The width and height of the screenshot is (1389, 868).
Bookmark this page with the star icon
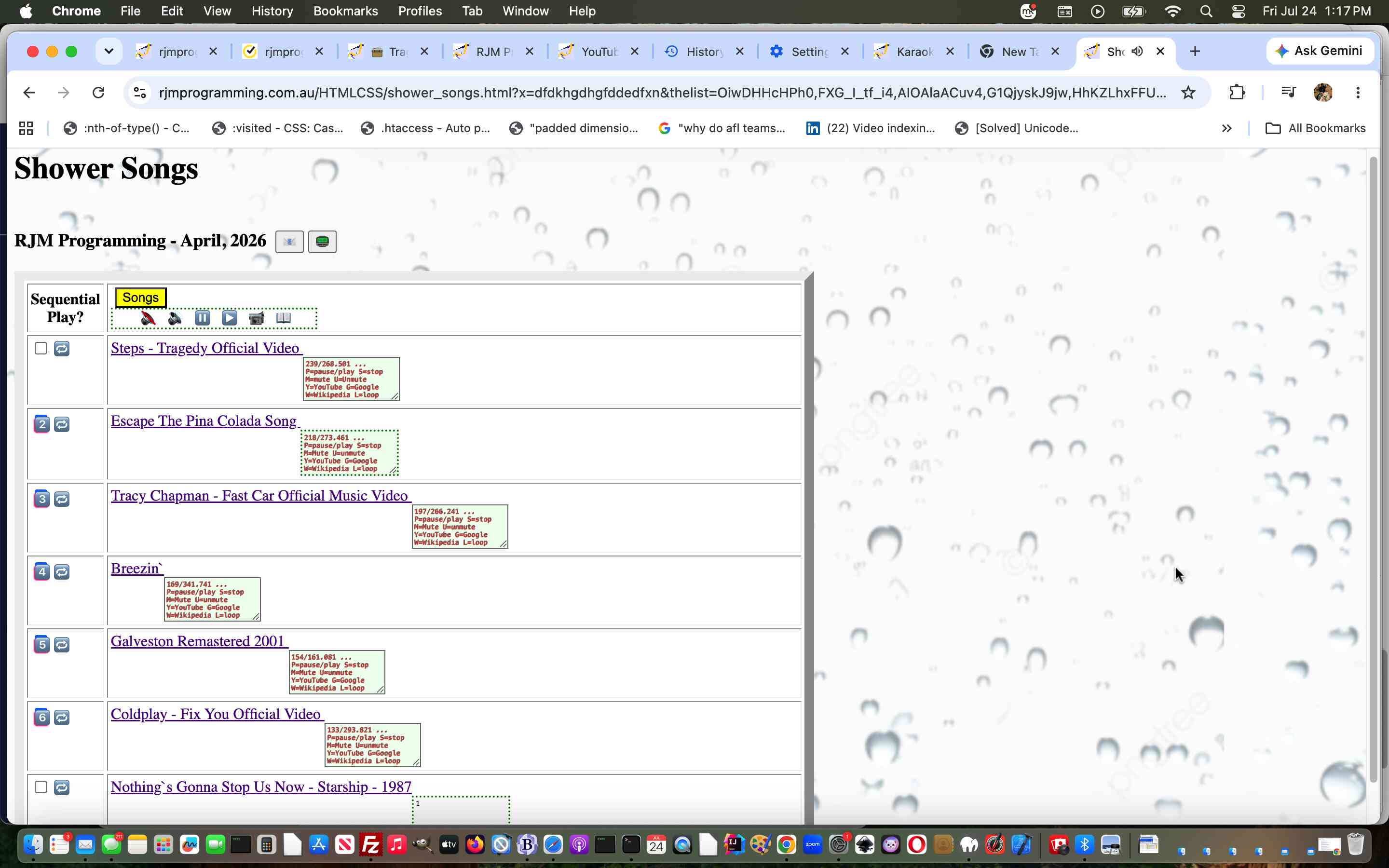tap(1188, 93)
